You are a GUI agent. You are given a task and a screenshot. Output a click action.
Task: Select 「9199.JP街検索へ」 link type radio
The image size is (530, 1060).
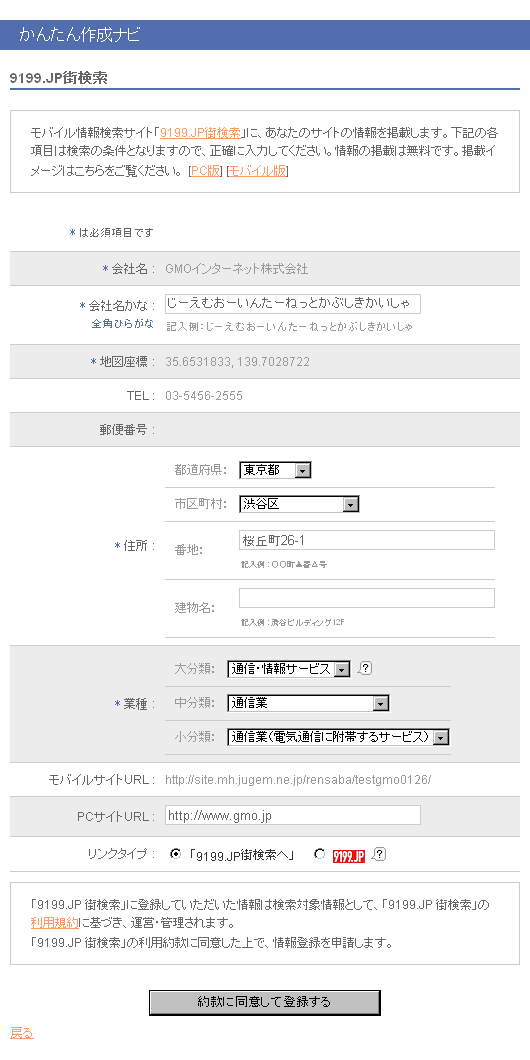click(x=176, y=854)
